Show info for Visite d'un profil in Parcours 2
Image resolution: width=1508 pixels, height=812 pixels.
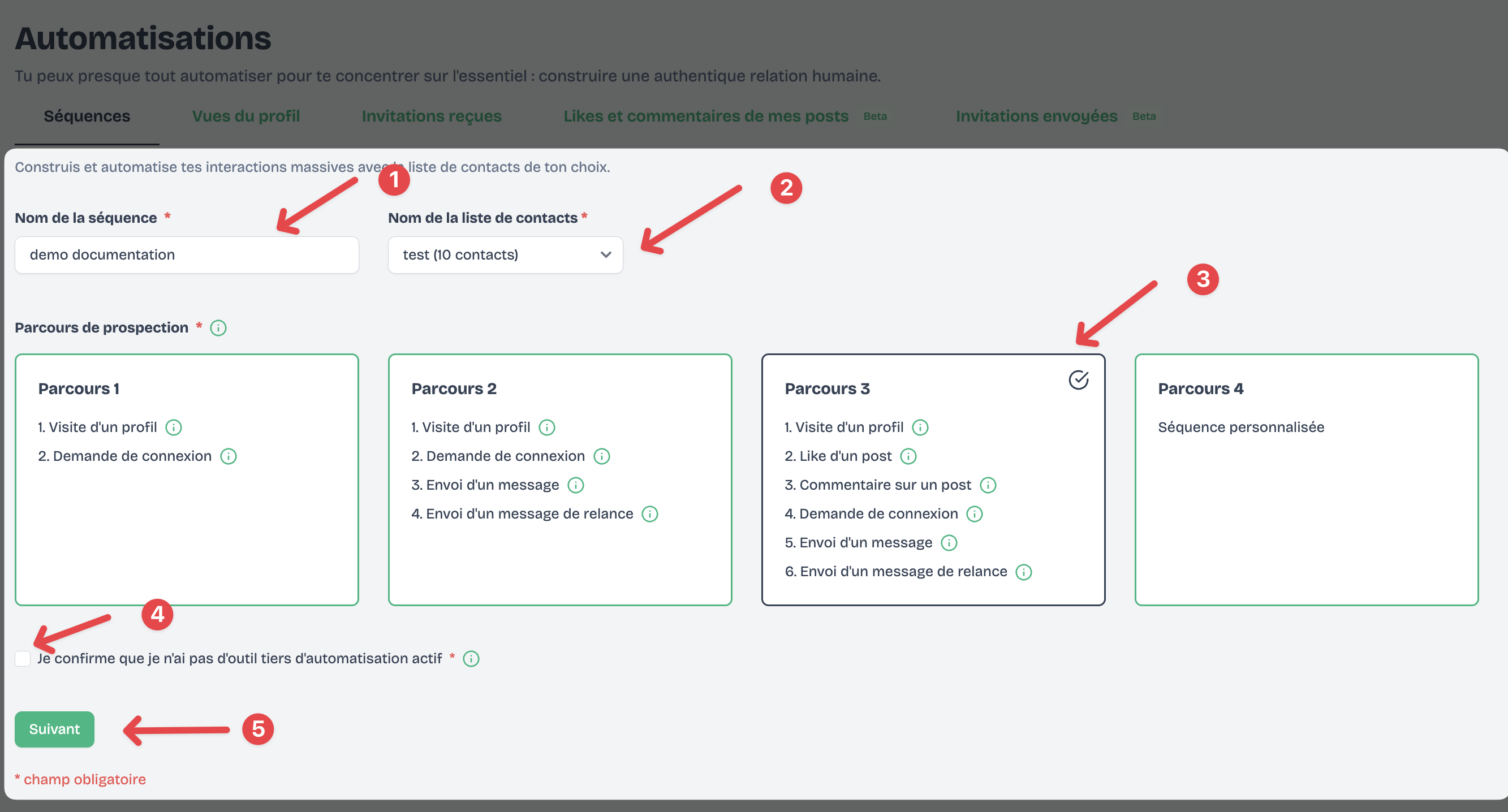(x=547, y=427)
